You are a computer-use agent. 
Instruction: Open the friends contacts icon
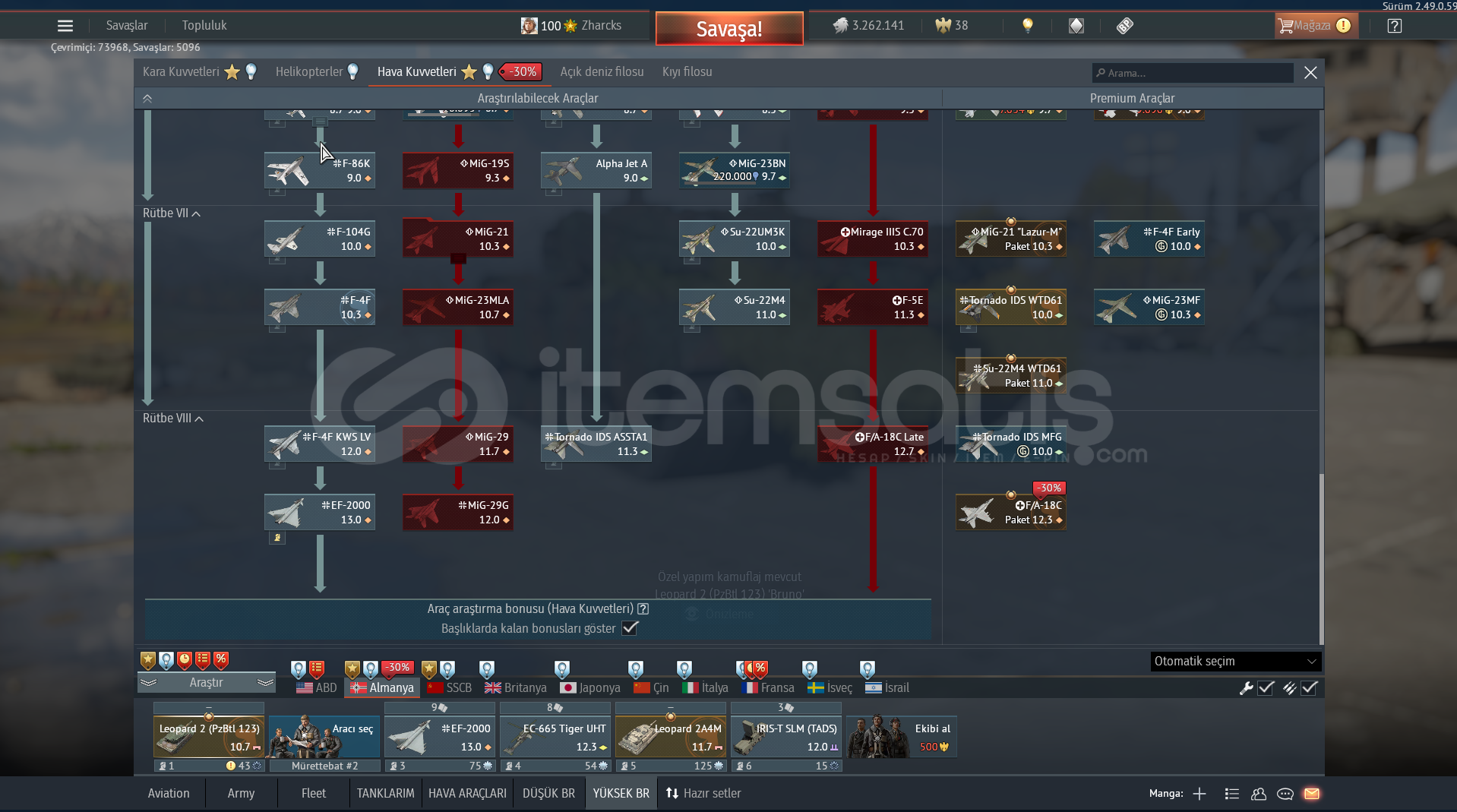[x=1259, y=794]
